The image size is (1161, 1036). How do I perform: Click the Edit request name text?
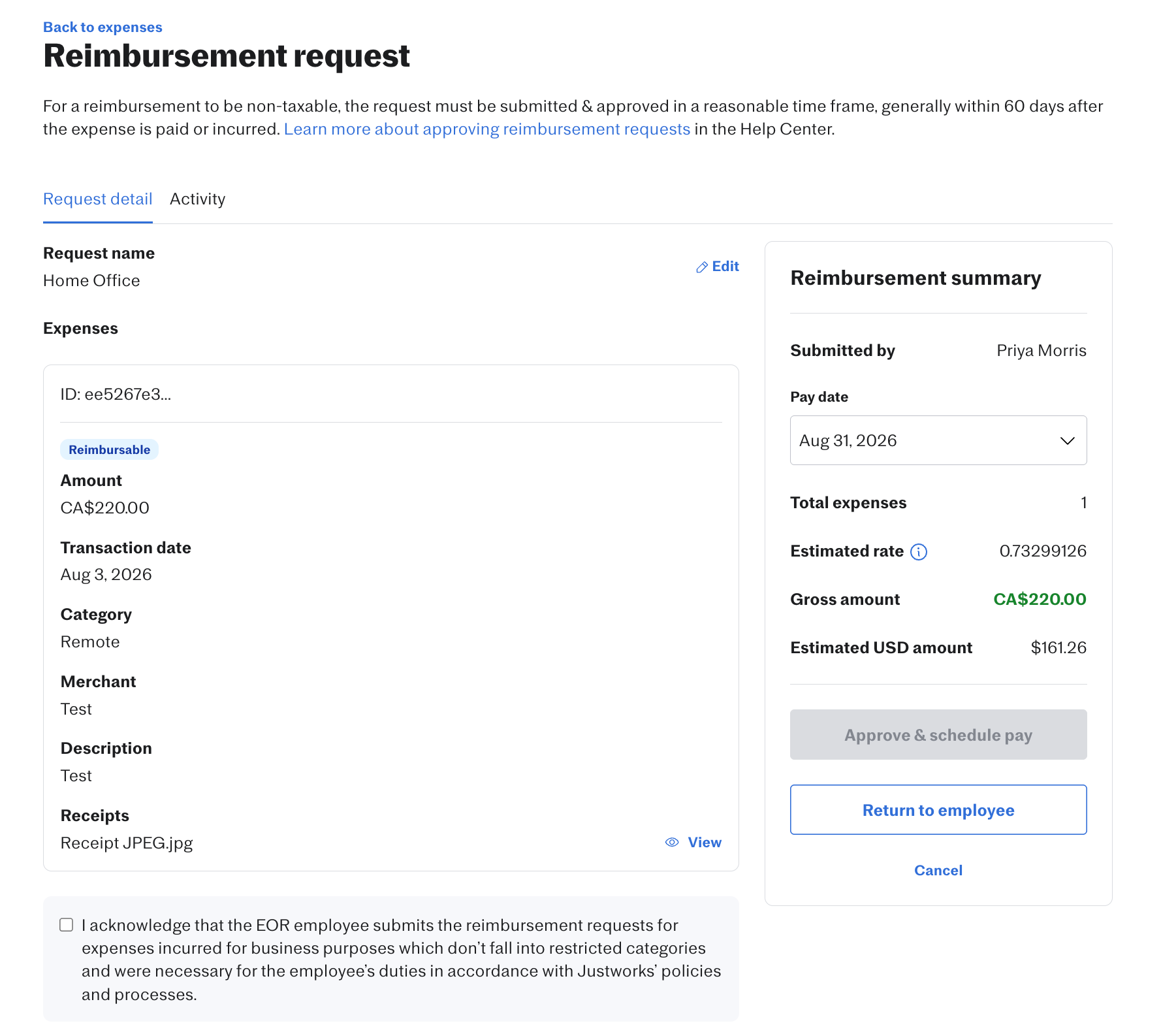[x=725, y=267]
